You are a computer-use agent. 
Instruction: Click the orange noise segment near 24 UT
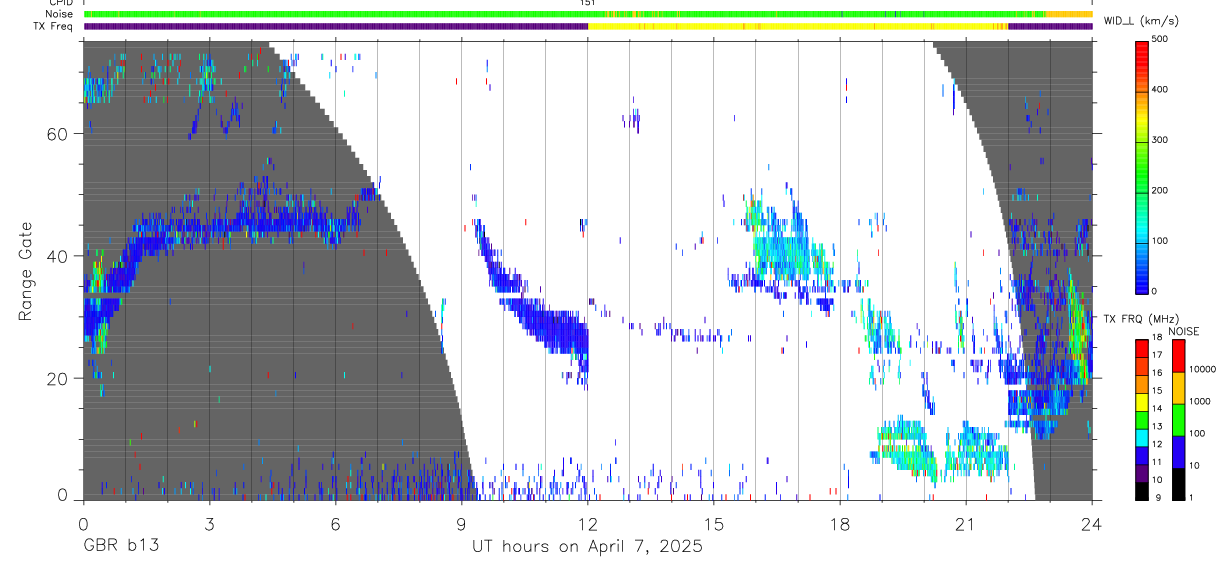tap(1069, 14)
